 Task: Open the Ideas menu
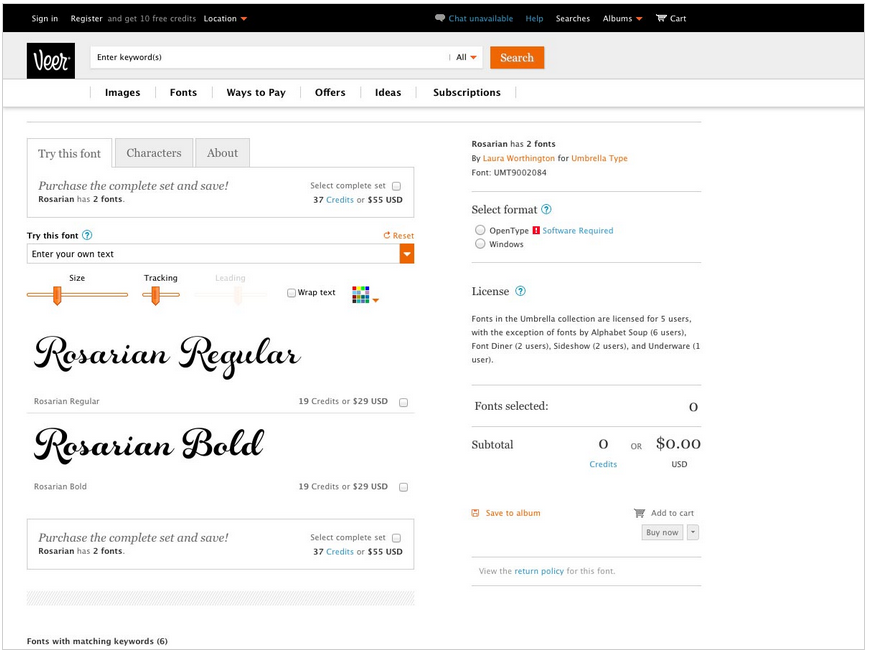click(388, 93)
